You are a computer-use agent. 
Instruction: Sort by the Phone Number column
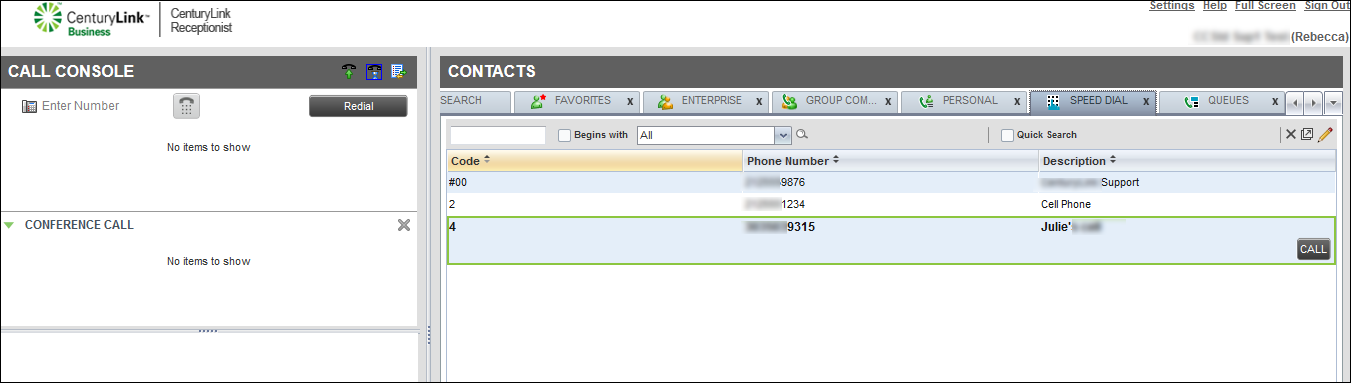pyautogui.click(x=890, y=161)
